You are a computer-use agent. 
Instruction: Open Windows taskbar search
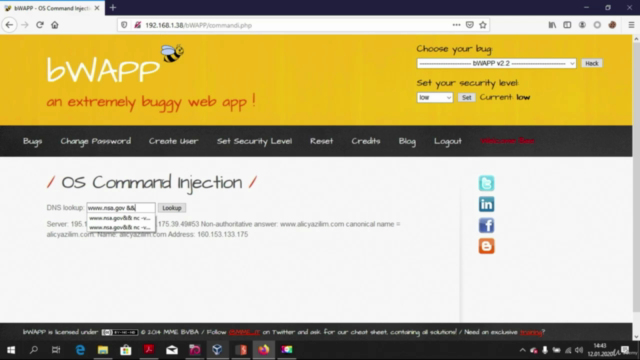tap(33, 350)
